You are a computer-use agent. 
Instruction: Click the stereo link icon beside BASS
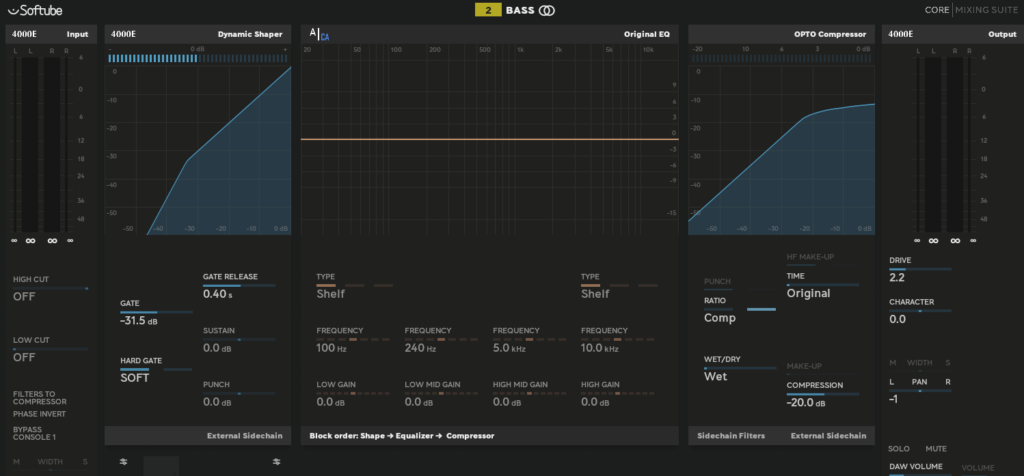[x=547, y=12]
